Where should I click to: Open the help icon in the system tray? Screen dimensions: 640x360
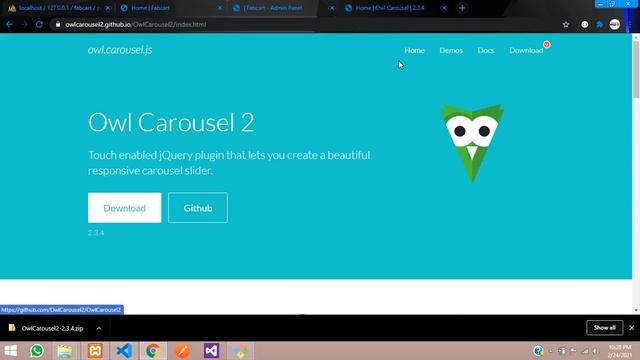point(538,351)
